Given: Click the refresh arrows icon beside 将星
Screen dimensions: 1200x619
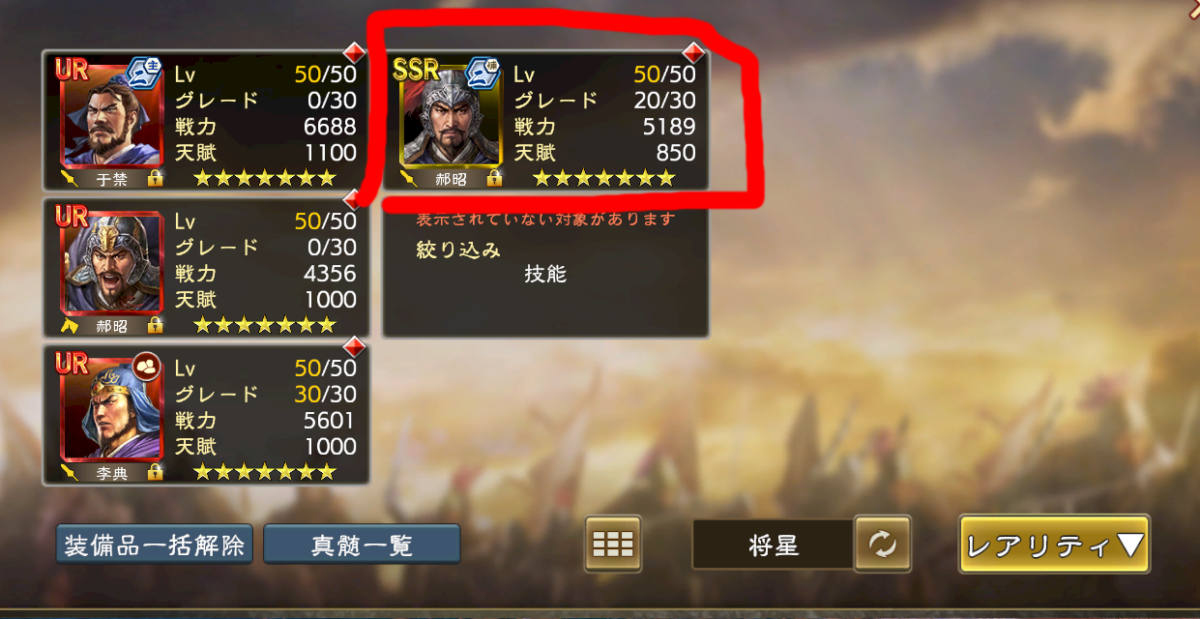Looking at the screenshot, I should pos(882,545).
